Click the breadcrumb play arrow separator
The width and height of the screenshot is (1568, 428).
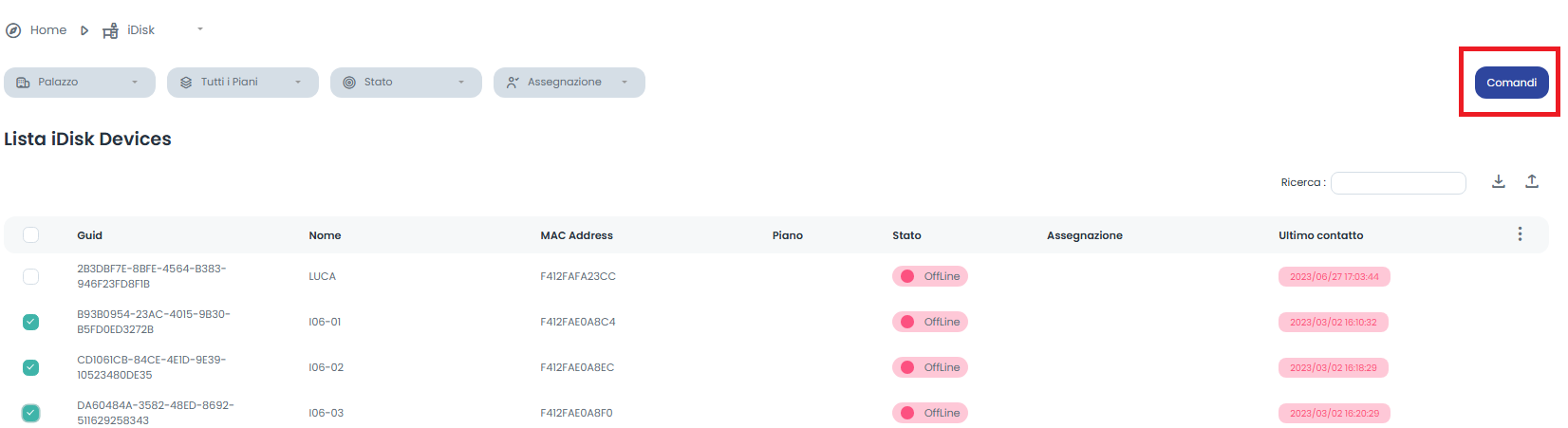pos(84,30)
